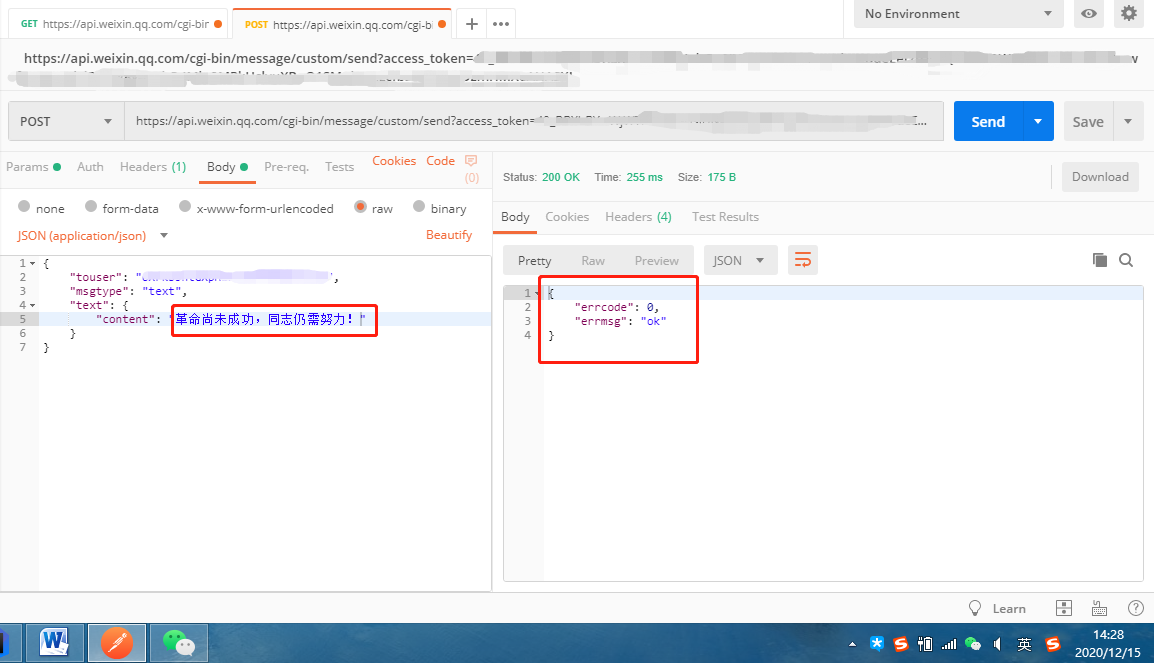Copy response body to clipboard
Image resolution: width=1154 pixels, height=663 pixels.
1100,260
